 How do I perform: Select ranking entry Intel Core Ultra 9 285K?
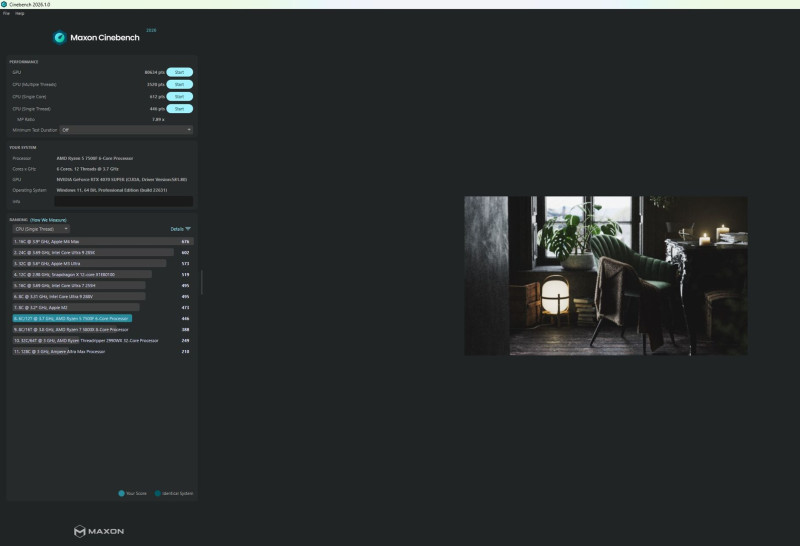103,253
